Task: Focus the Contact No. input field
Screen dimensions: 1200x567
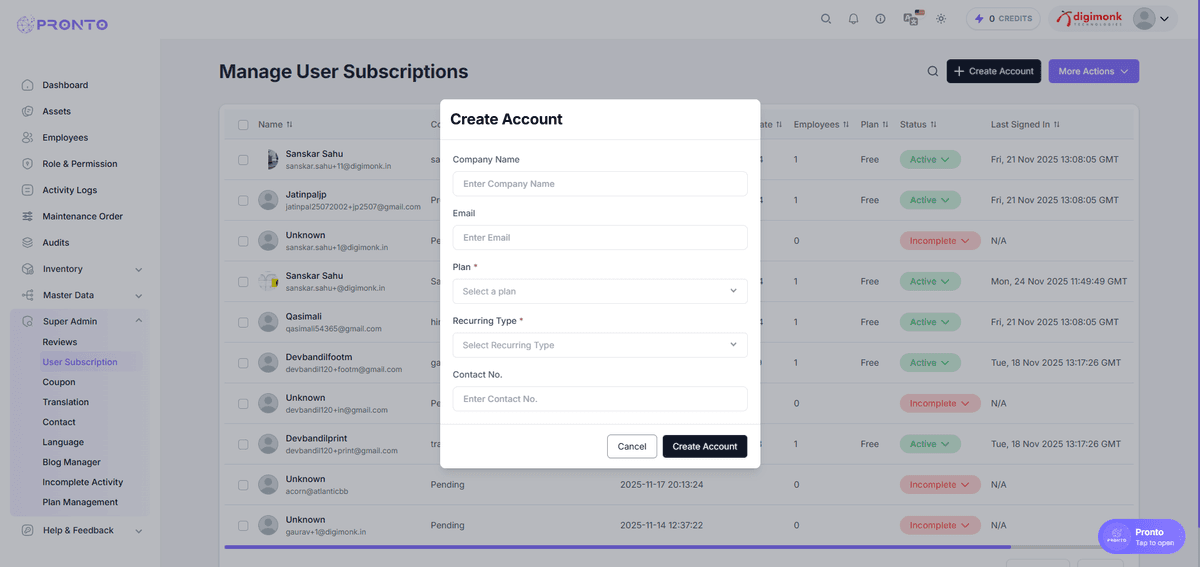Action: point(600,399)
